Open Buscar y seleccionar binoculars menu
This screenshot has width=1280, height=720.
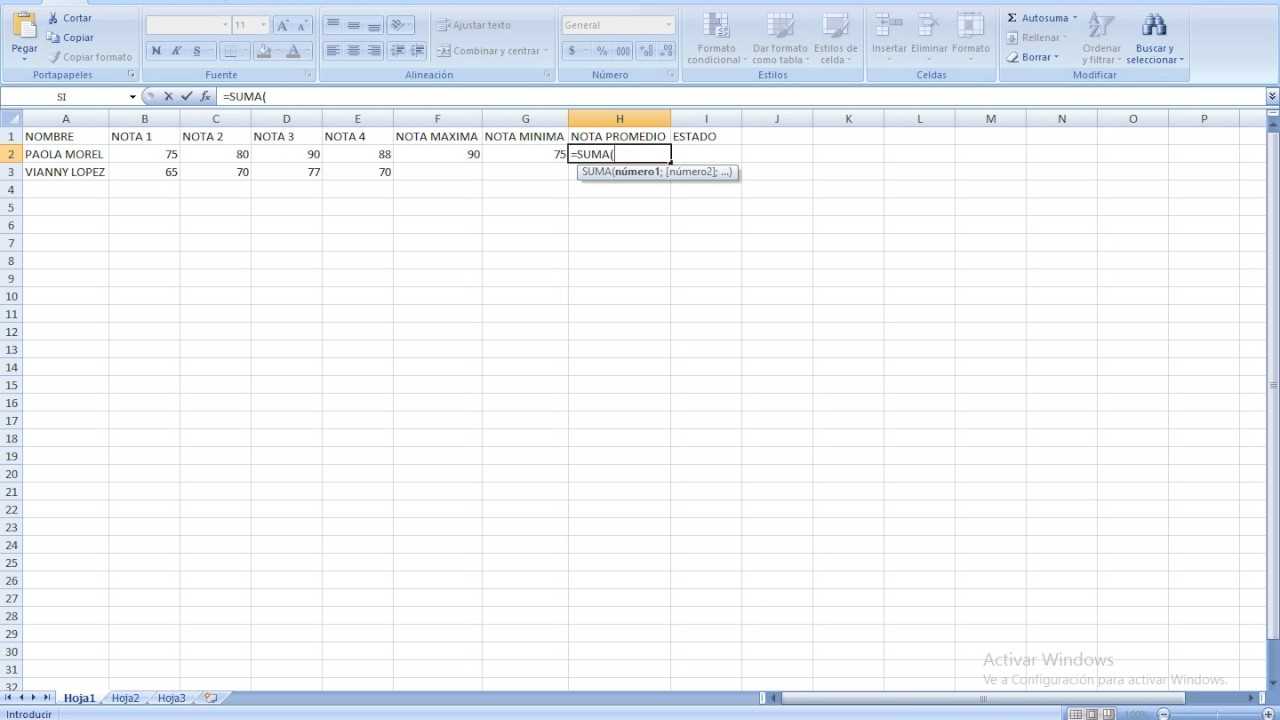coord(1155,39)
